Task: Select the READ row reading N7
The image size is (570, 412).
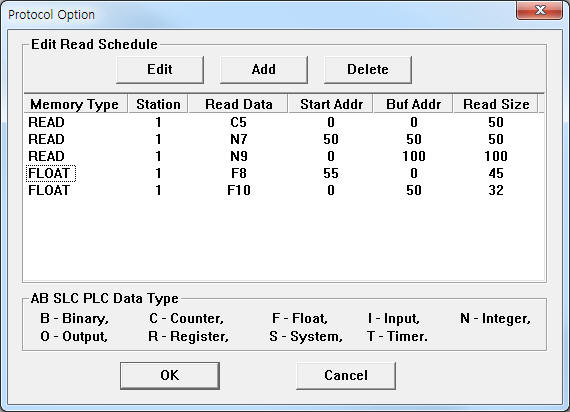Action: [x=284, y=139]
